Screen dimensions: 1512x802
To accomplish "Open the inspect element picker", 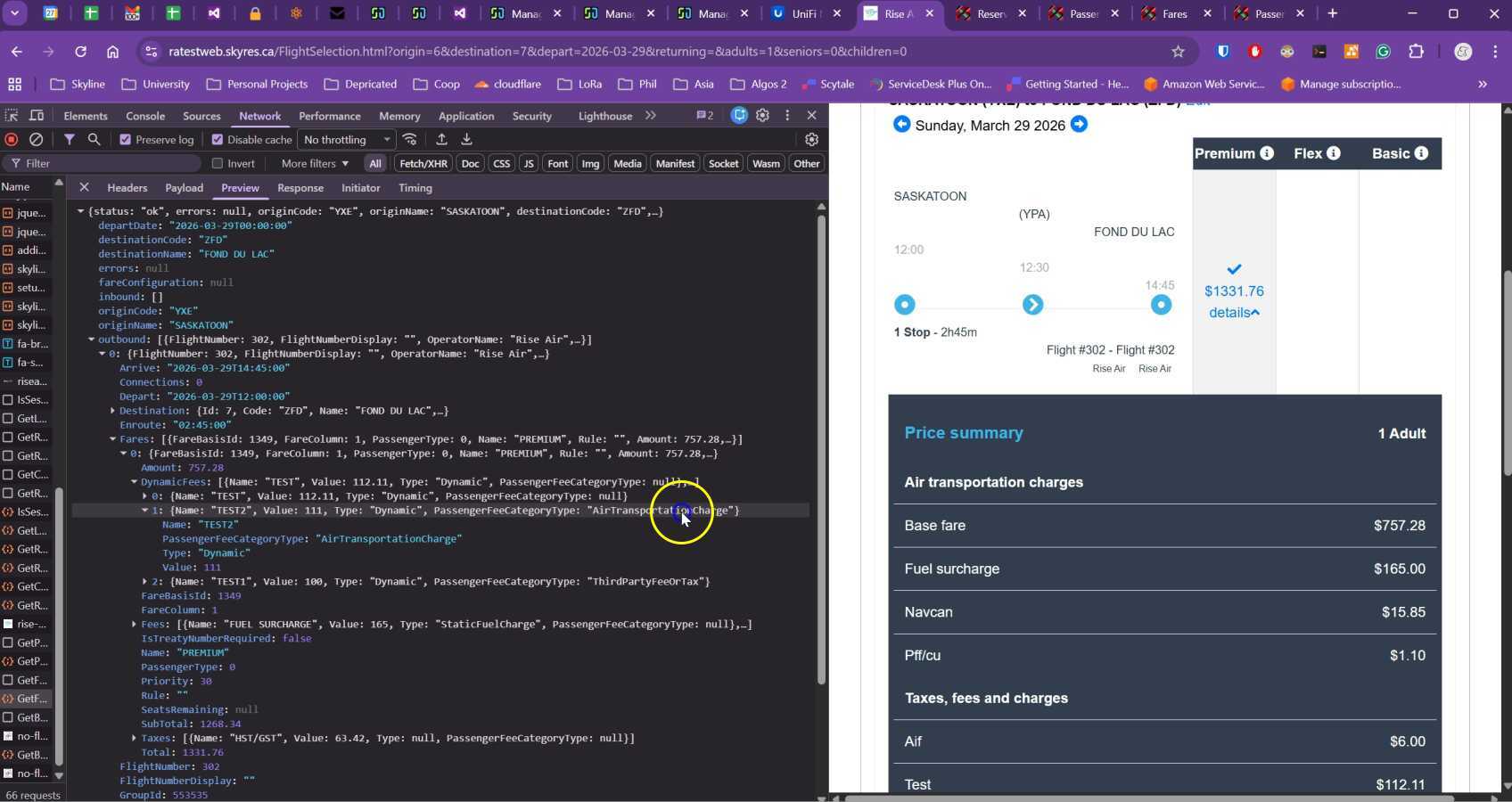I will click(x=12, y=116).
